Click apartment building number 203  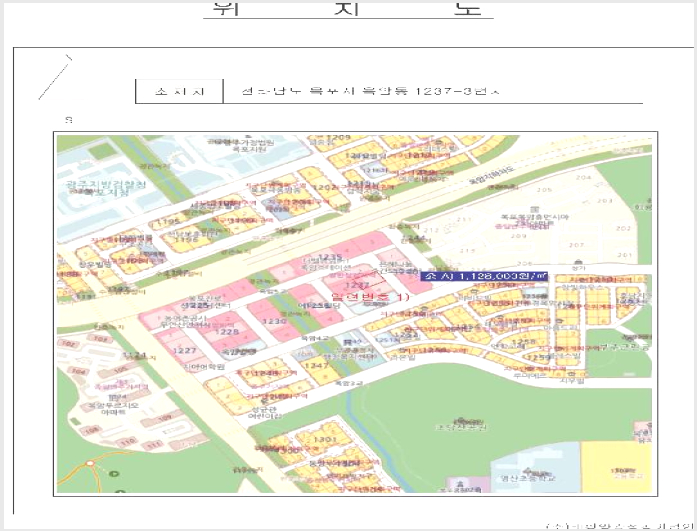(605, 201)
